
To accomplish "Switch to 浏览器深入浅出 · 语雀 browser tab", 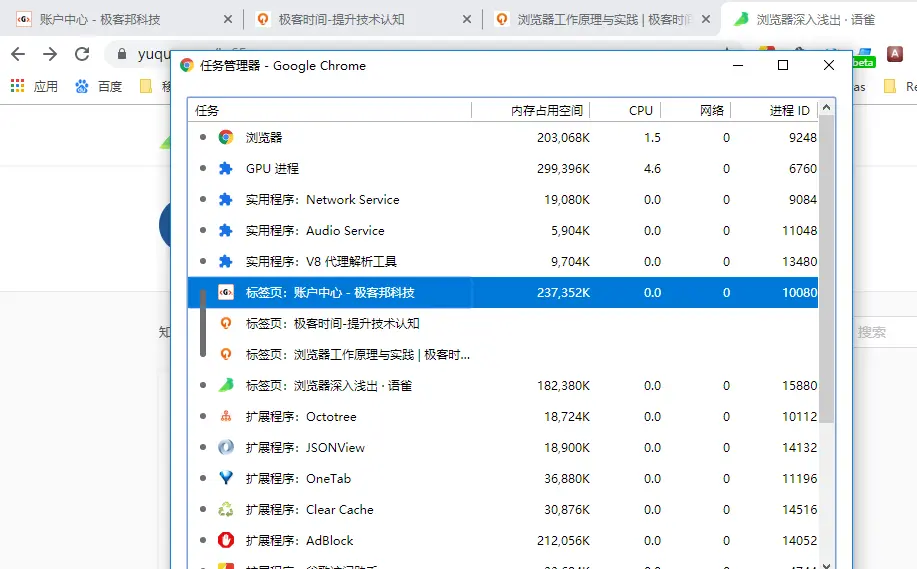I will pyautogui.click(x=819, y=19).
